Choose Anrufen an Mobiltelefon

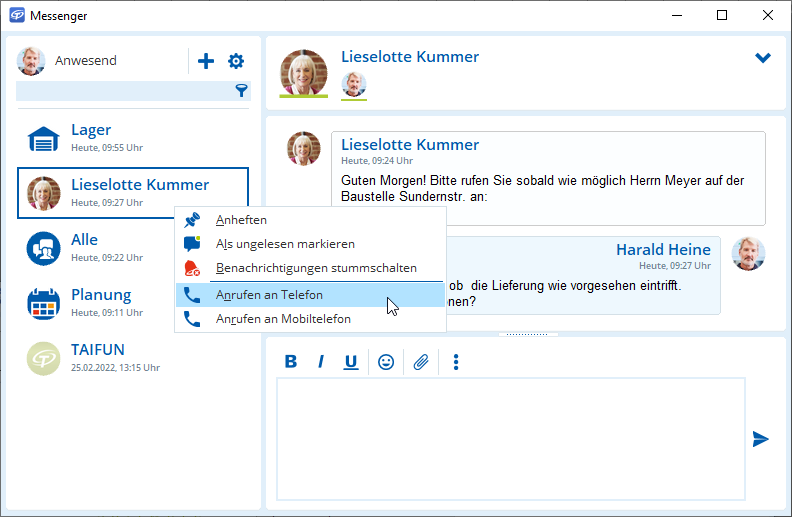pyautogui.click(x=283, y=320)
